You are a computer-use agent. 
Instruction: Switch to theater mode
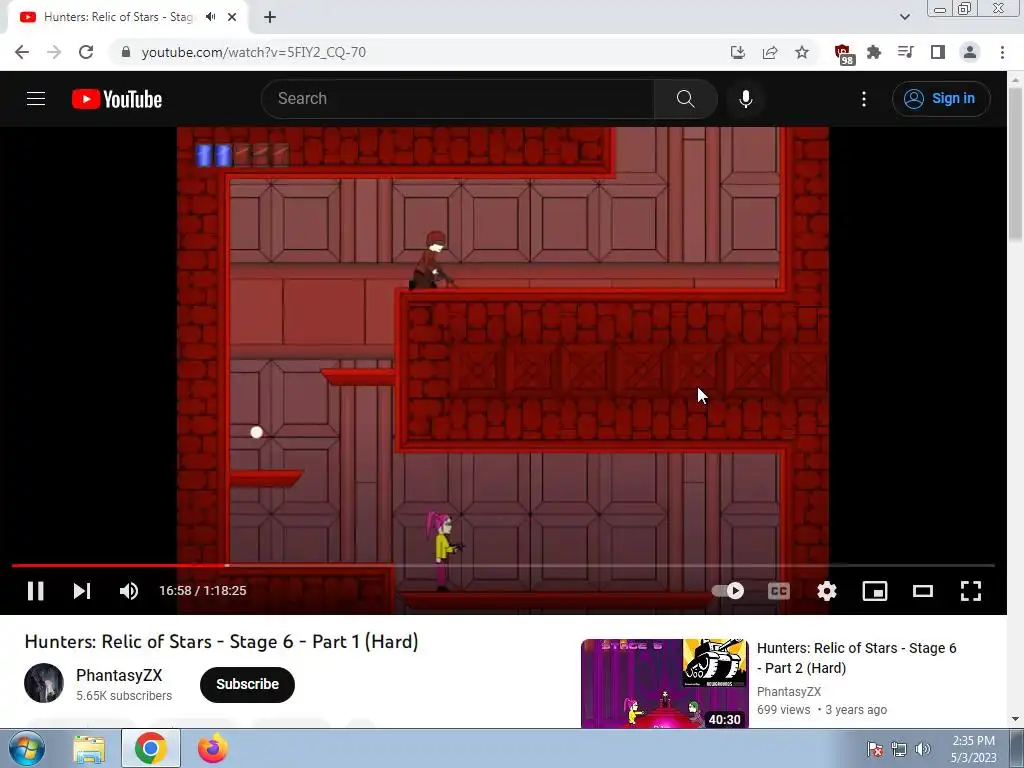point(923,591)
